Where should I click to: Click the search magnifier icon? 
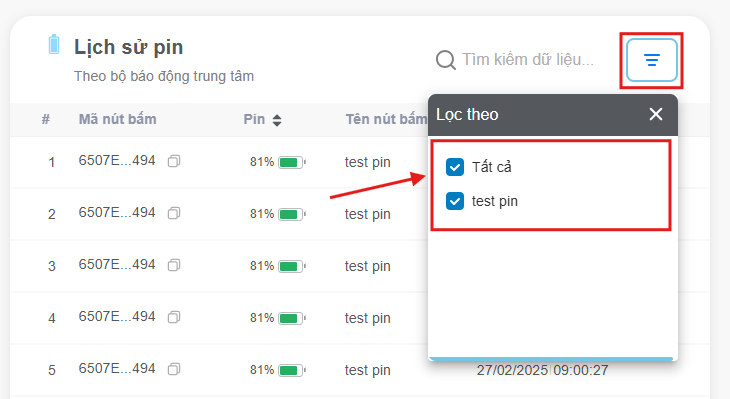coord(446,60)
